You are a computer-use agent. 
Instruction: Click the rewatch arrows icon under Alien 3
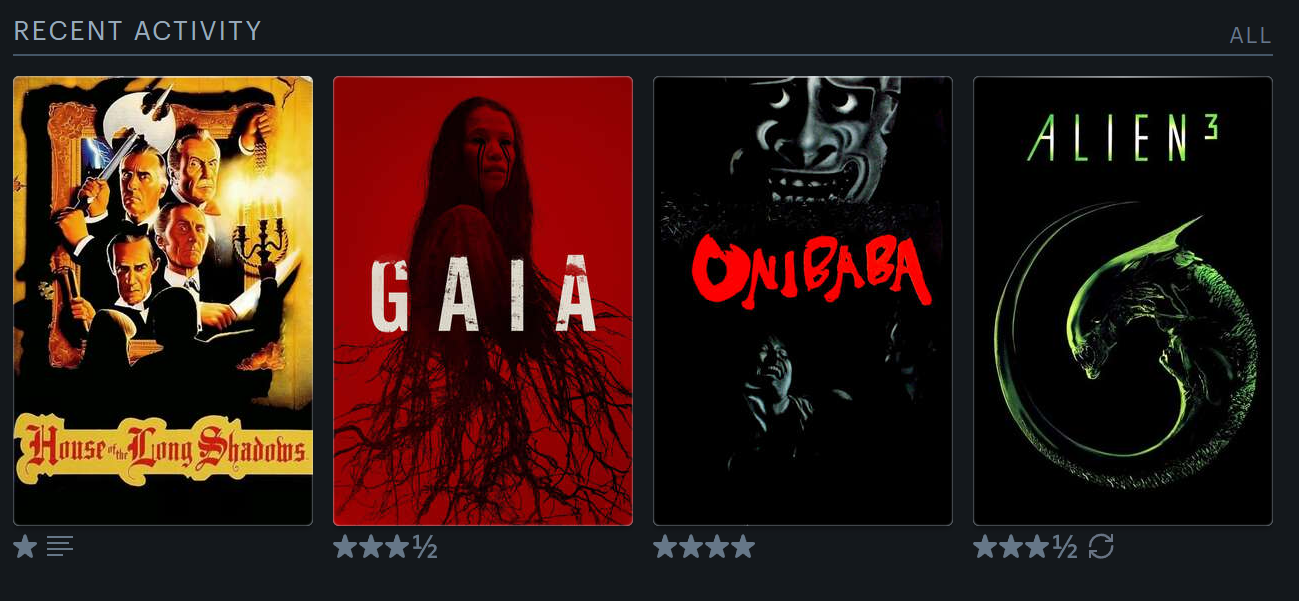(x=1101, y=547)
